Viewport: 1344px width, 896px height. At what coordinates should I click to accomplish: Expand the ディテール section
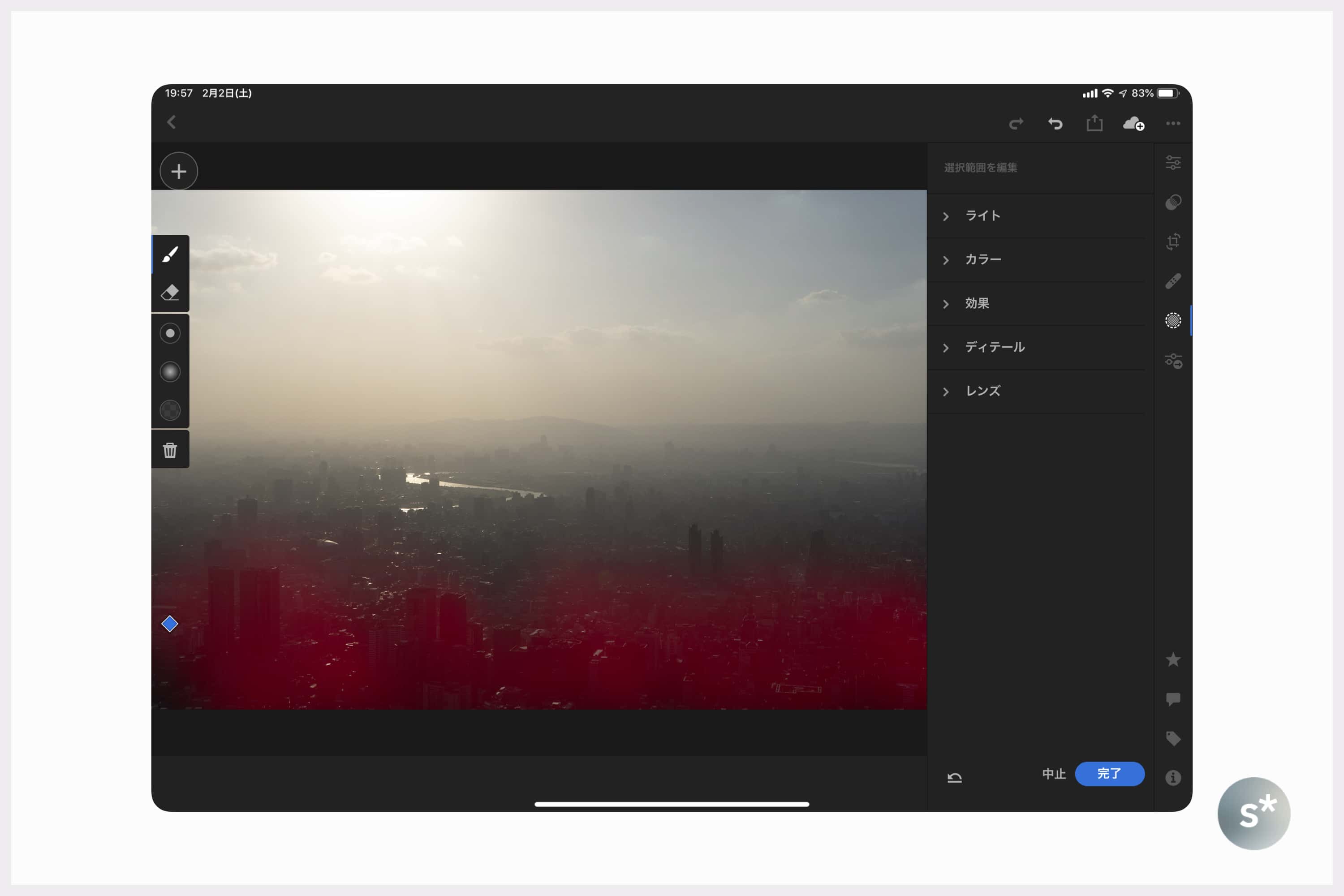click(x=994, y=348)
